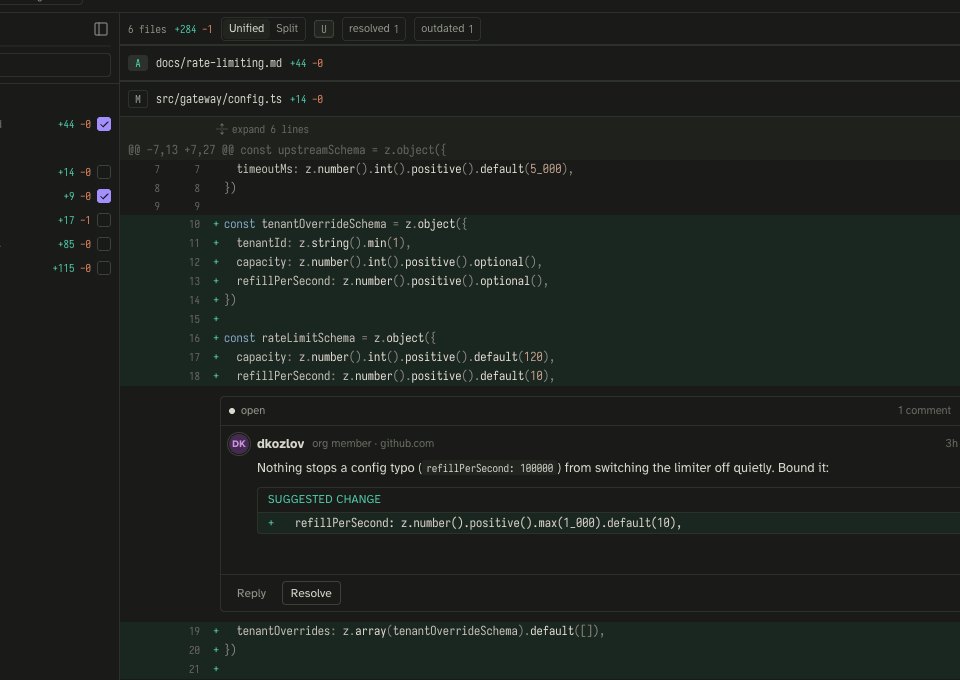960x680 pixels.
Task: Switch to the Unified diff view
Action: click(246, 29)
